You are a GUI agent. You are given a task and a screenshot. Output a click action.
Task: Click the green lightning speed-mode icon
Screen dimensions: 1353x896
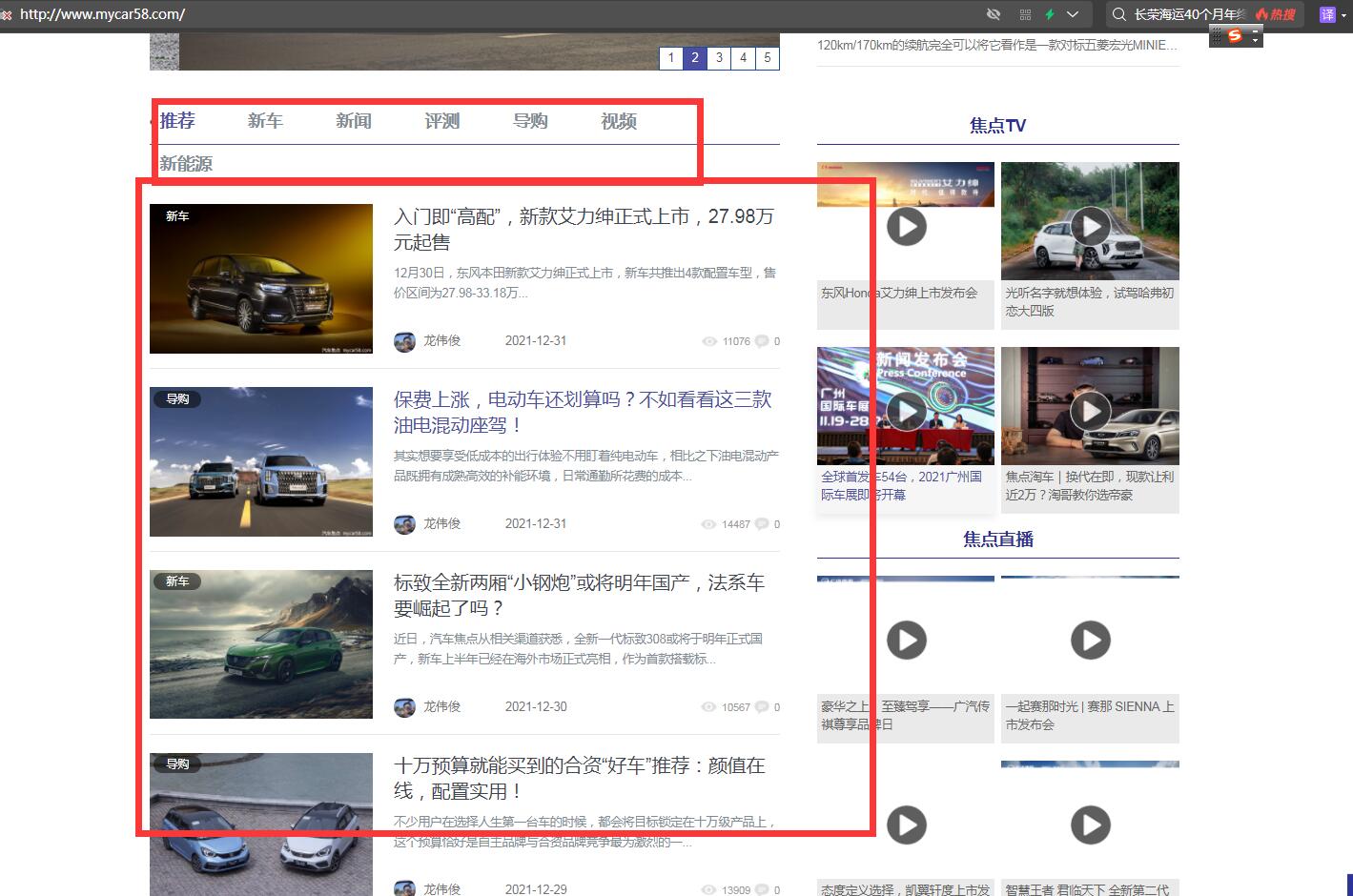click(x=1050, y=14)
